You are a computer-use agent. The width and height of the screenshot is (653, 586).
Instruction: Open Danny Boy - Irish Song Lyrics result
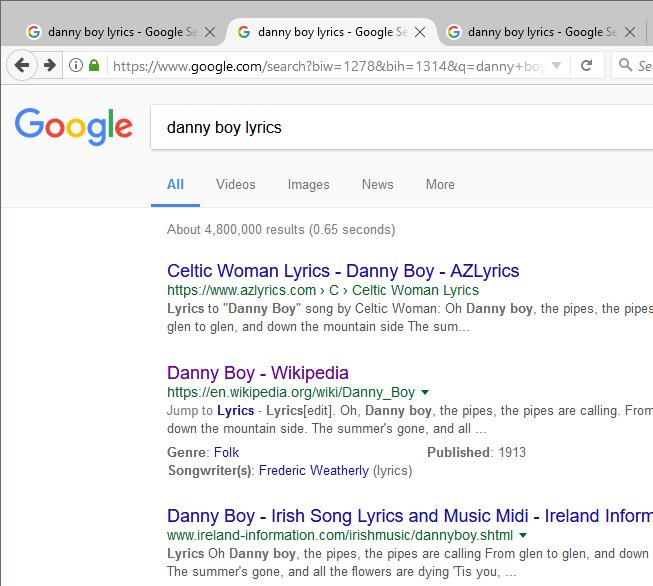pos(410,516)
